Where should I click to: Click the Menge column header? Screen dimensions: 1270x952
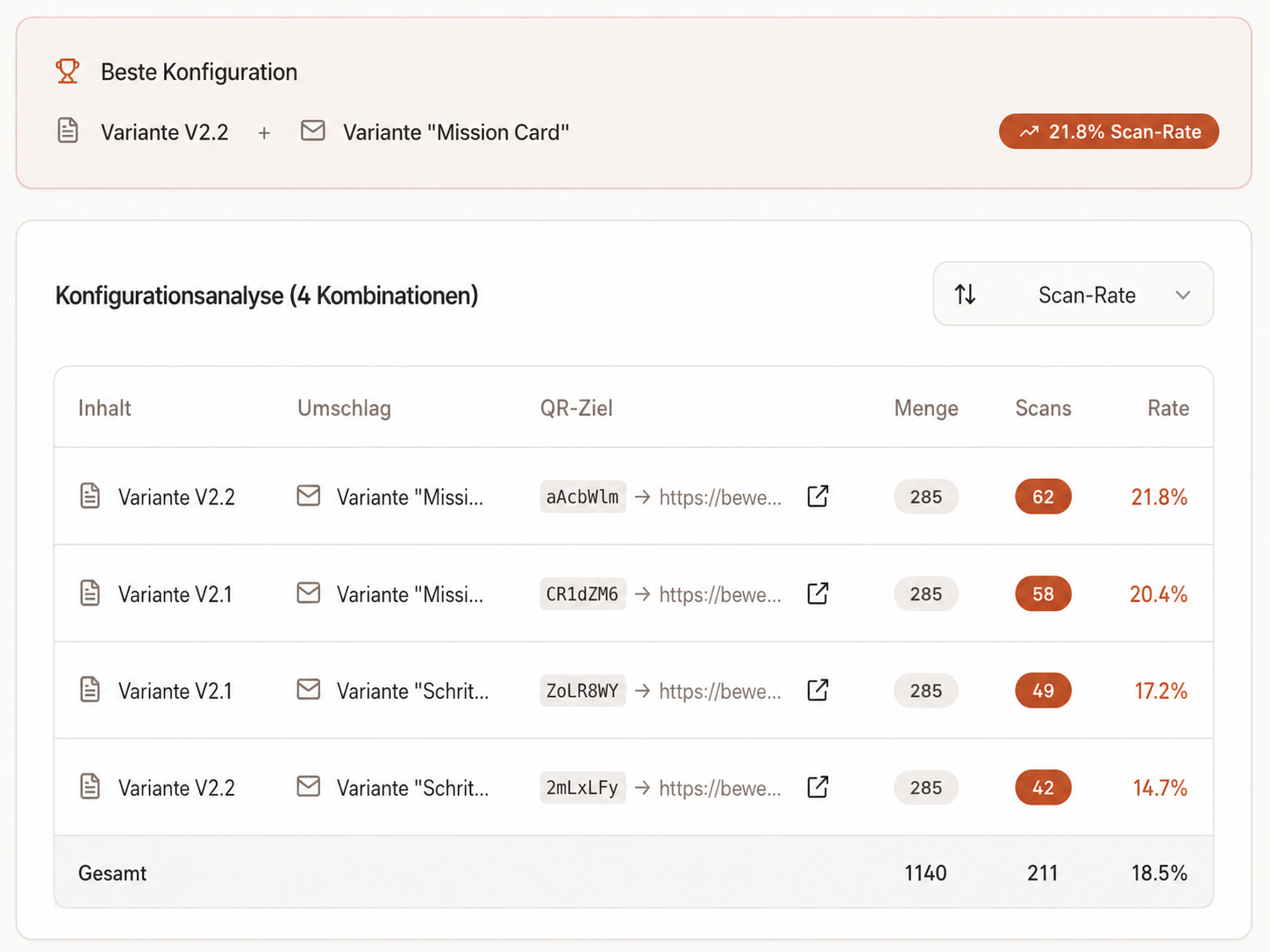click(926, 409)
